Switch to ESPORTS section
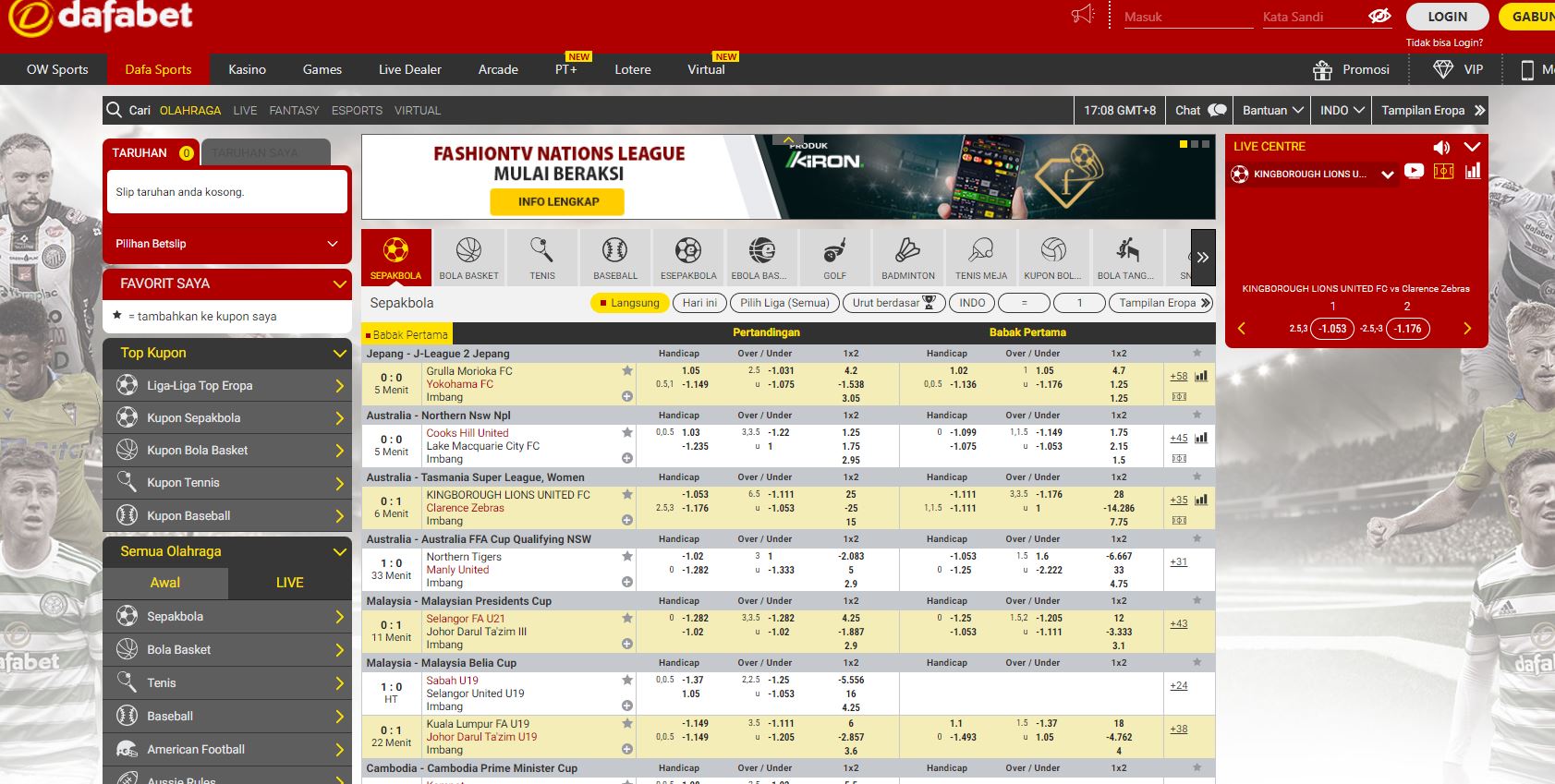The height and width of the screenshot is (784, 1555). point(357,110)
